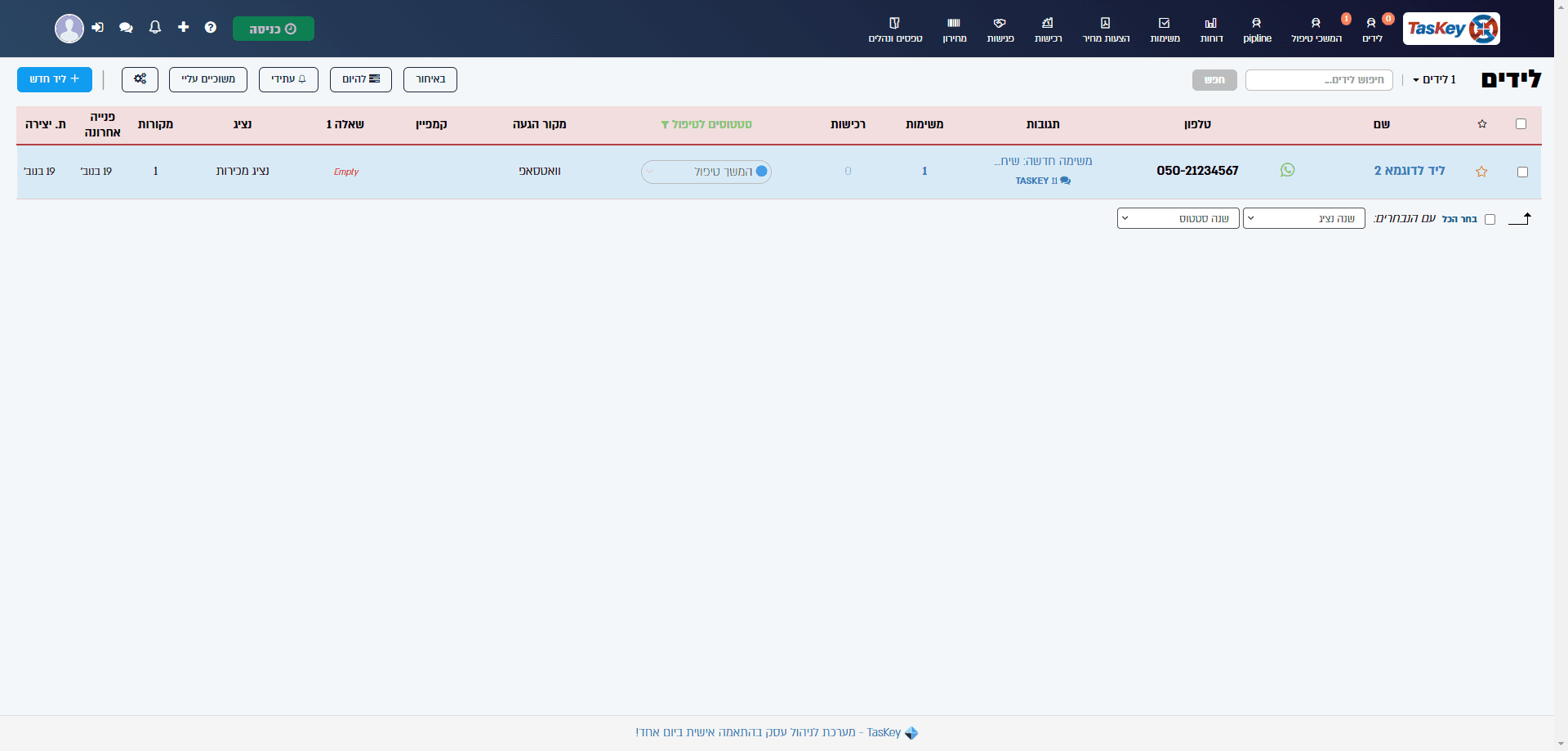Expand the המשך טיפול status dropdown

[706, 172]
